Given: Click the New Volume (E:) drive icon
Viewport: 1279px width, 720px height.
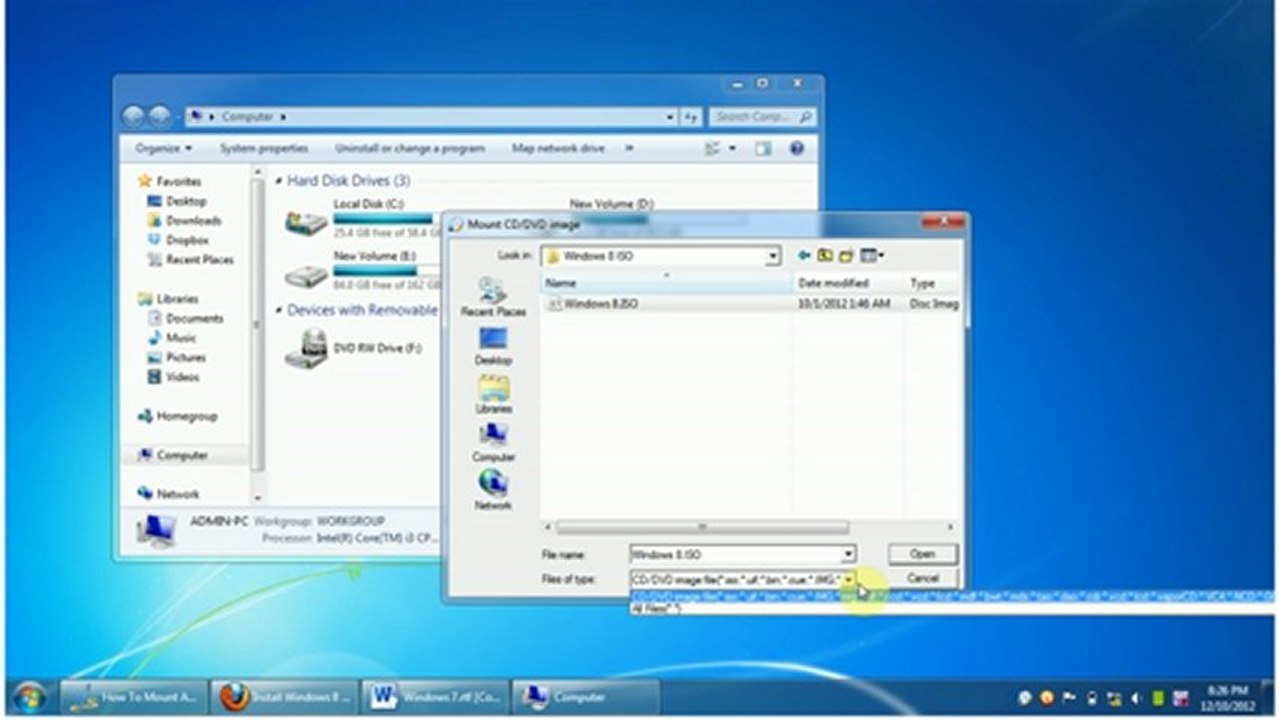Looking at the screenshot, I should 305,275.
